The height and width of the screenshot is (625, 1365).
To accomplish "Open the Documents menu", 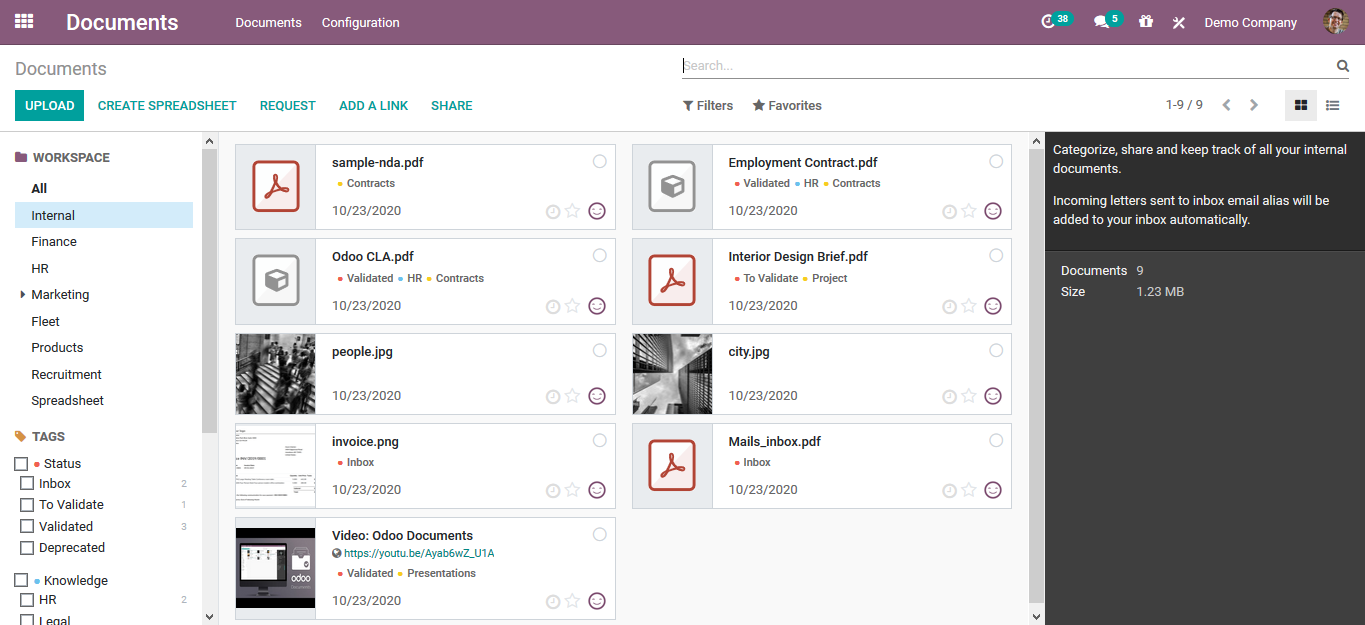I will pos(268,22).
